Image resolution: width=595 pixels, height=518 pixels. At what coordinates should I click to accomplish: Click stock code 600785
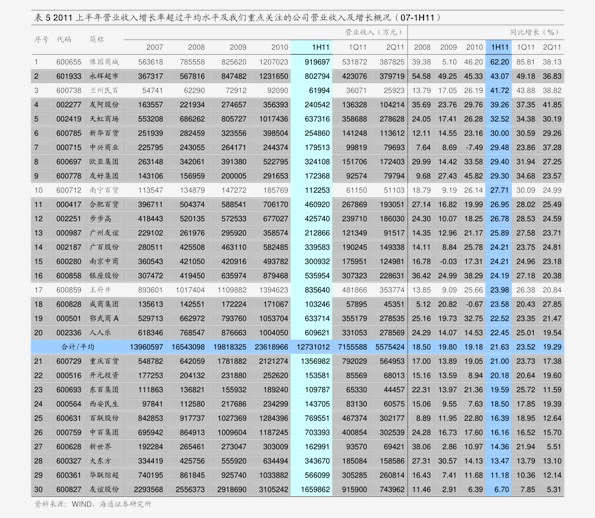pyautogui.click(x=69, y=133)
